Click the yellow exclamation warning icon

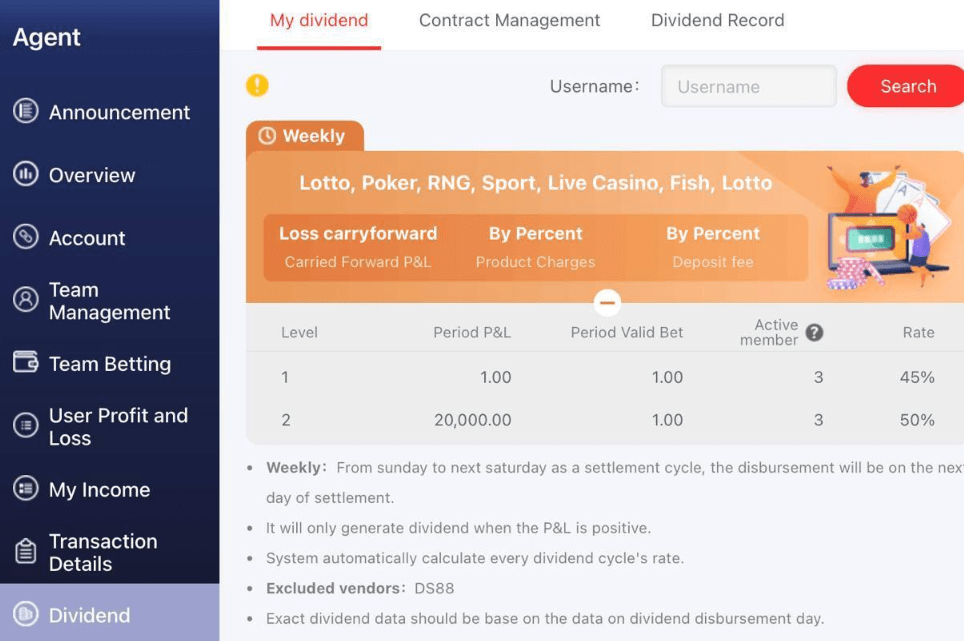click(x=257, y=86)
